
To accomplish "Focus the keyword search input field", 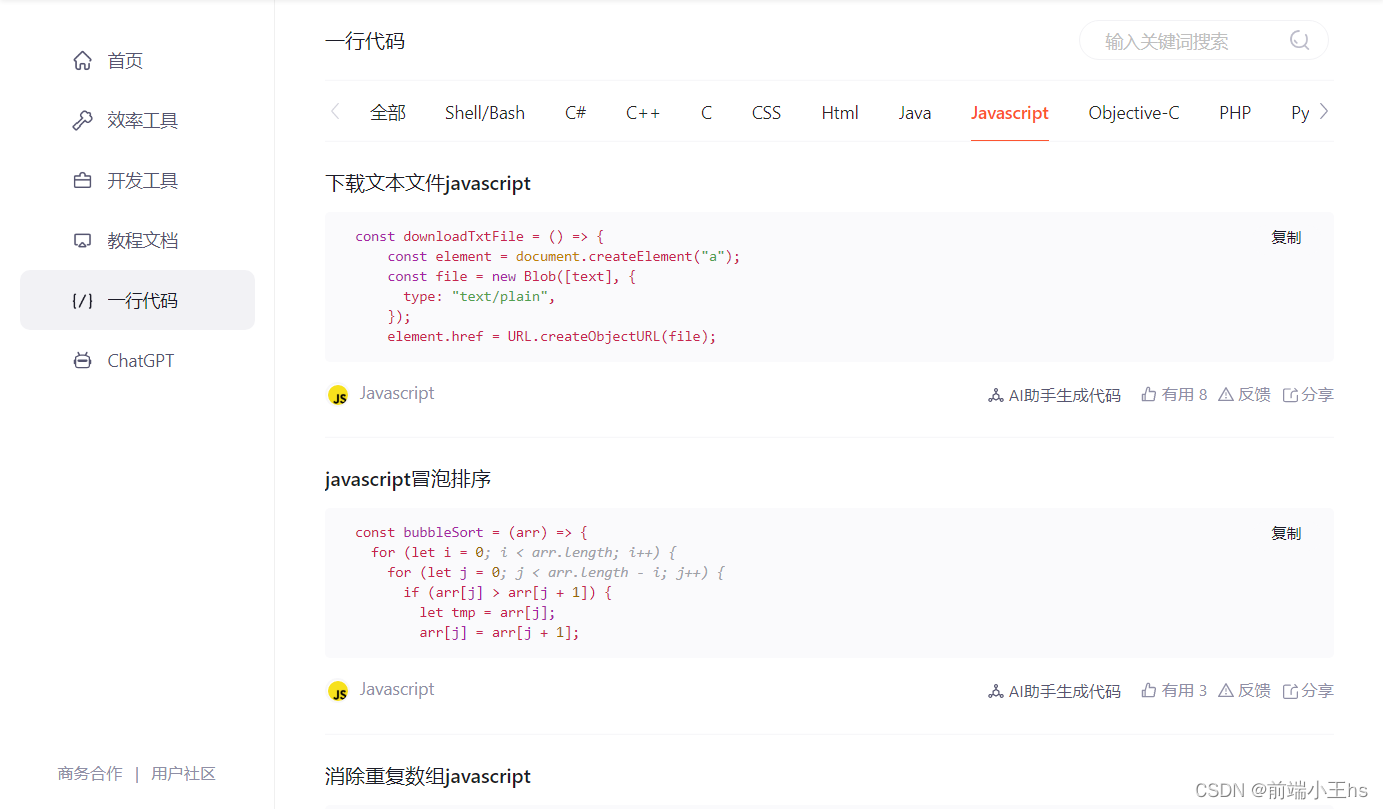I will (x=1204, y=41).
